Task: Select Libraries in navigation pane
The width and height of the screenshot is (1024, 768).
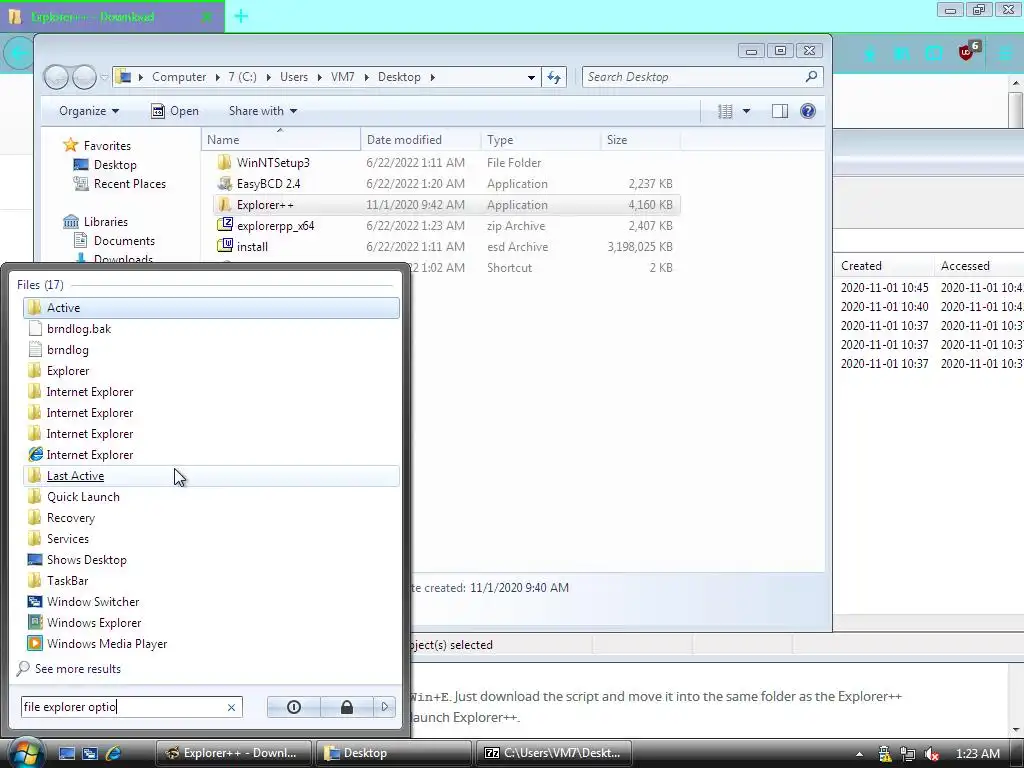Action: [105, 221]
